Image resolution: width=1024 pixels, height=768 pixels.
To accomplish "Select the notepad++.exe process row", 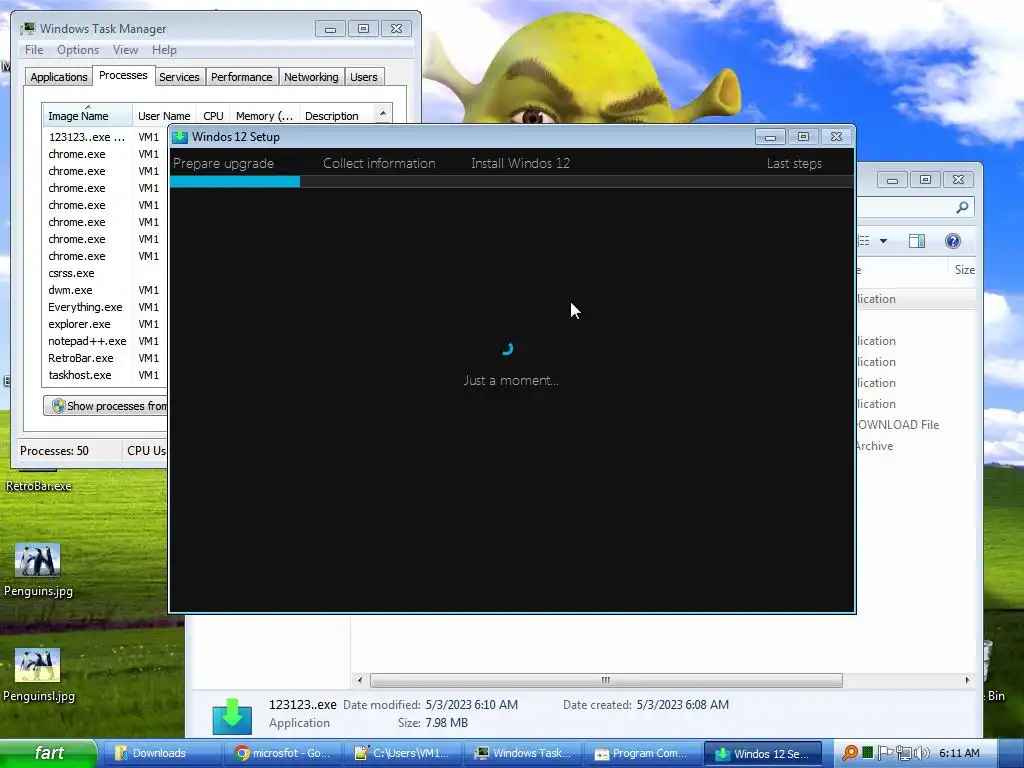I will (x=104, y=341).
